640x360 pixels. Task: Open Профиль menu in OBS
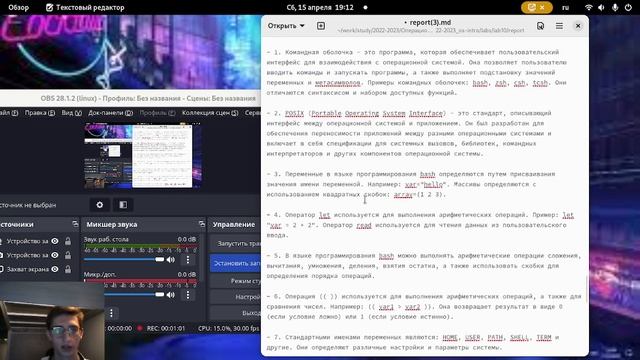[x=157, y=113]
